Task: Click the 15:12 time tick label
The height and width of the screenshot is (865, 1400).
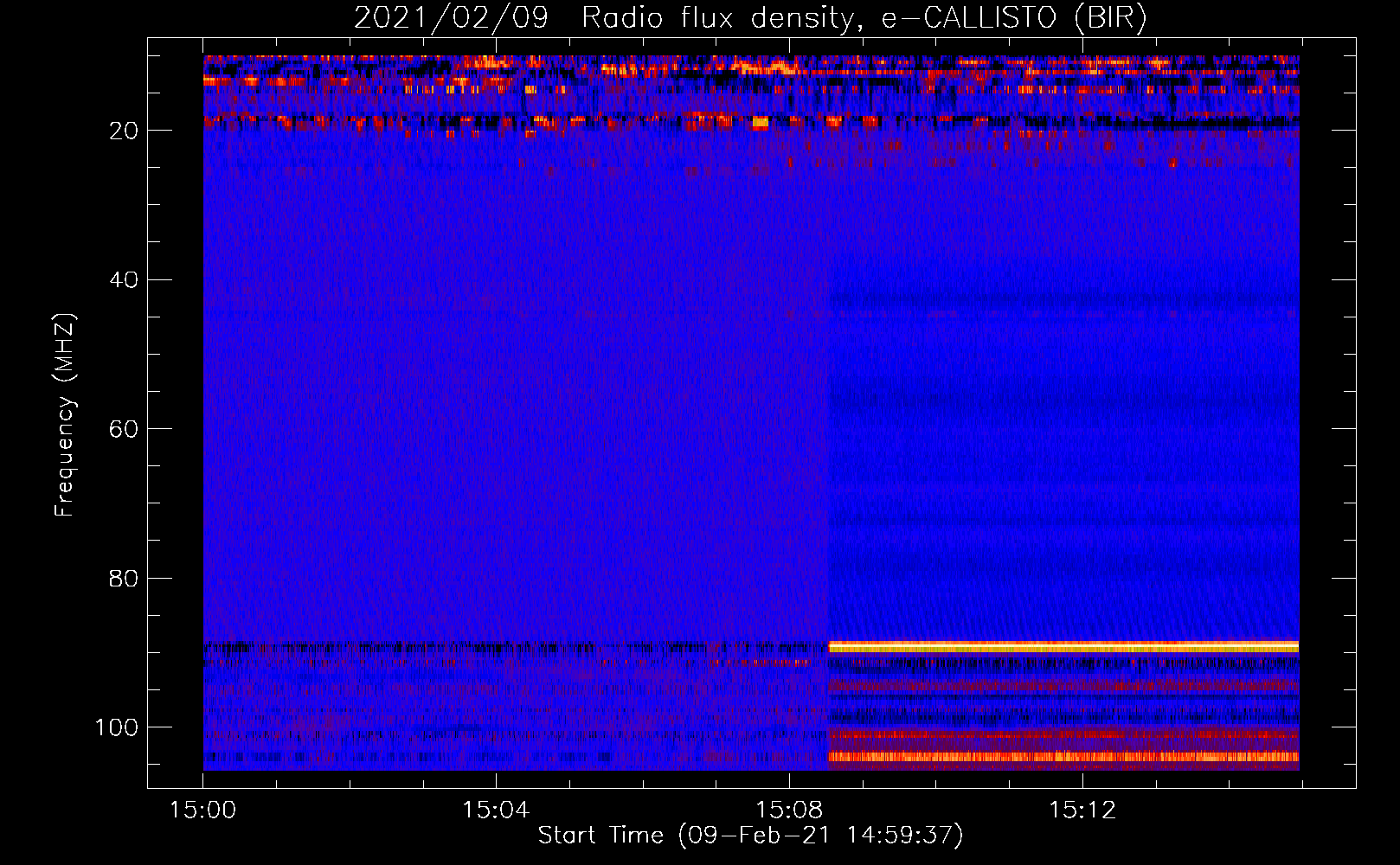Action: [1082, 810]
